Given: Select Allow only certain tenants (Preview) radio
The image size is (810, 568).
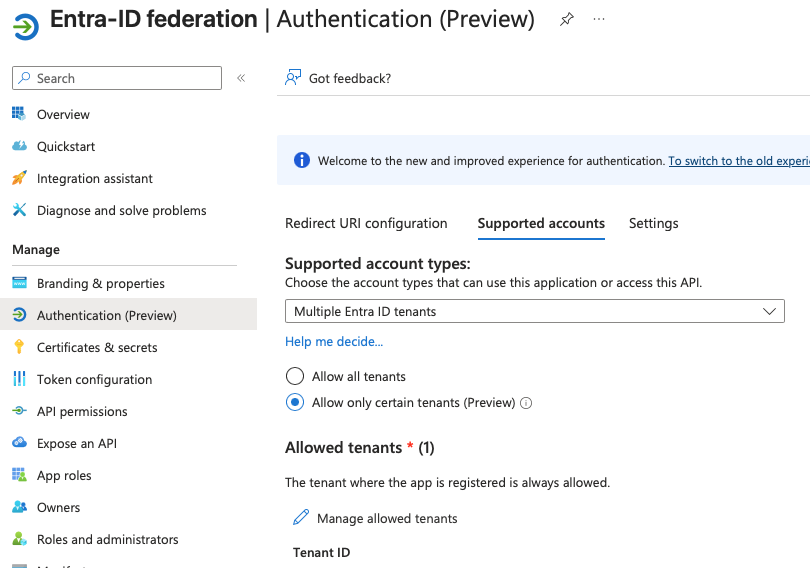Looking at the screenshot, I should coord(295,402).
